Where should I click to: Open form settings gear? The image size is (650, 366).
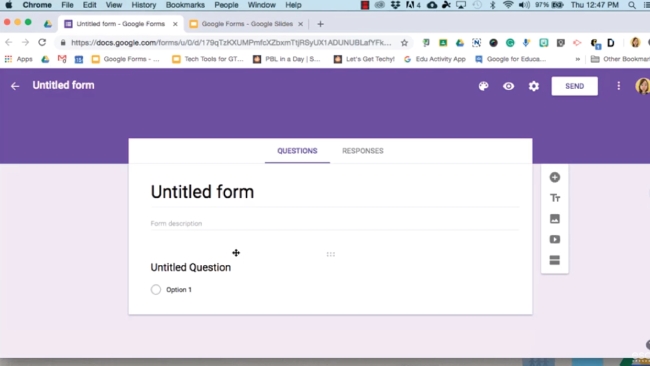coord(534,86)
